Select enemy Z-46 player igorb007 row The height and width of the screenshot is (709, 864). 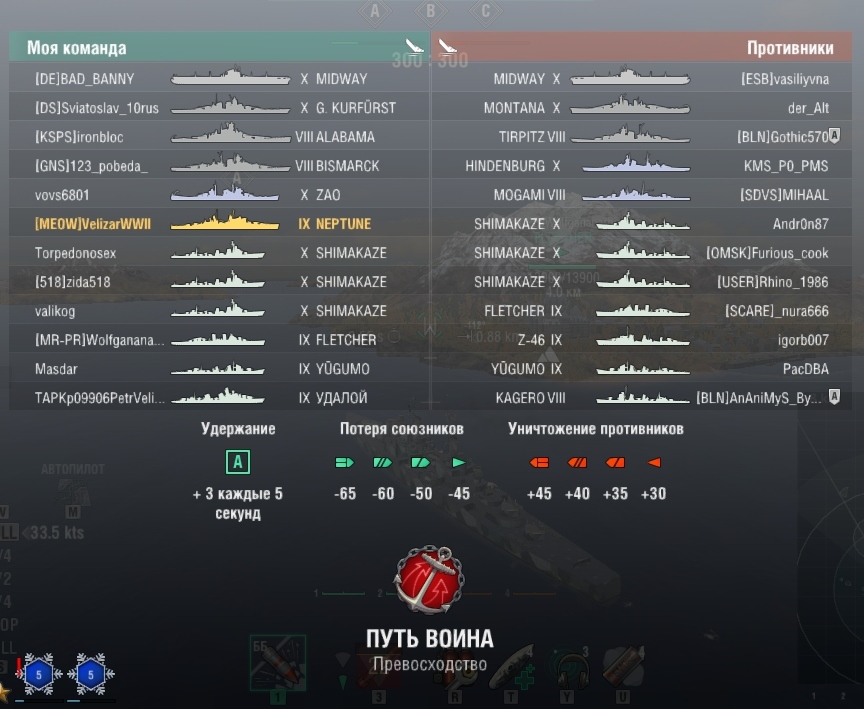click(x=642, y=339)
